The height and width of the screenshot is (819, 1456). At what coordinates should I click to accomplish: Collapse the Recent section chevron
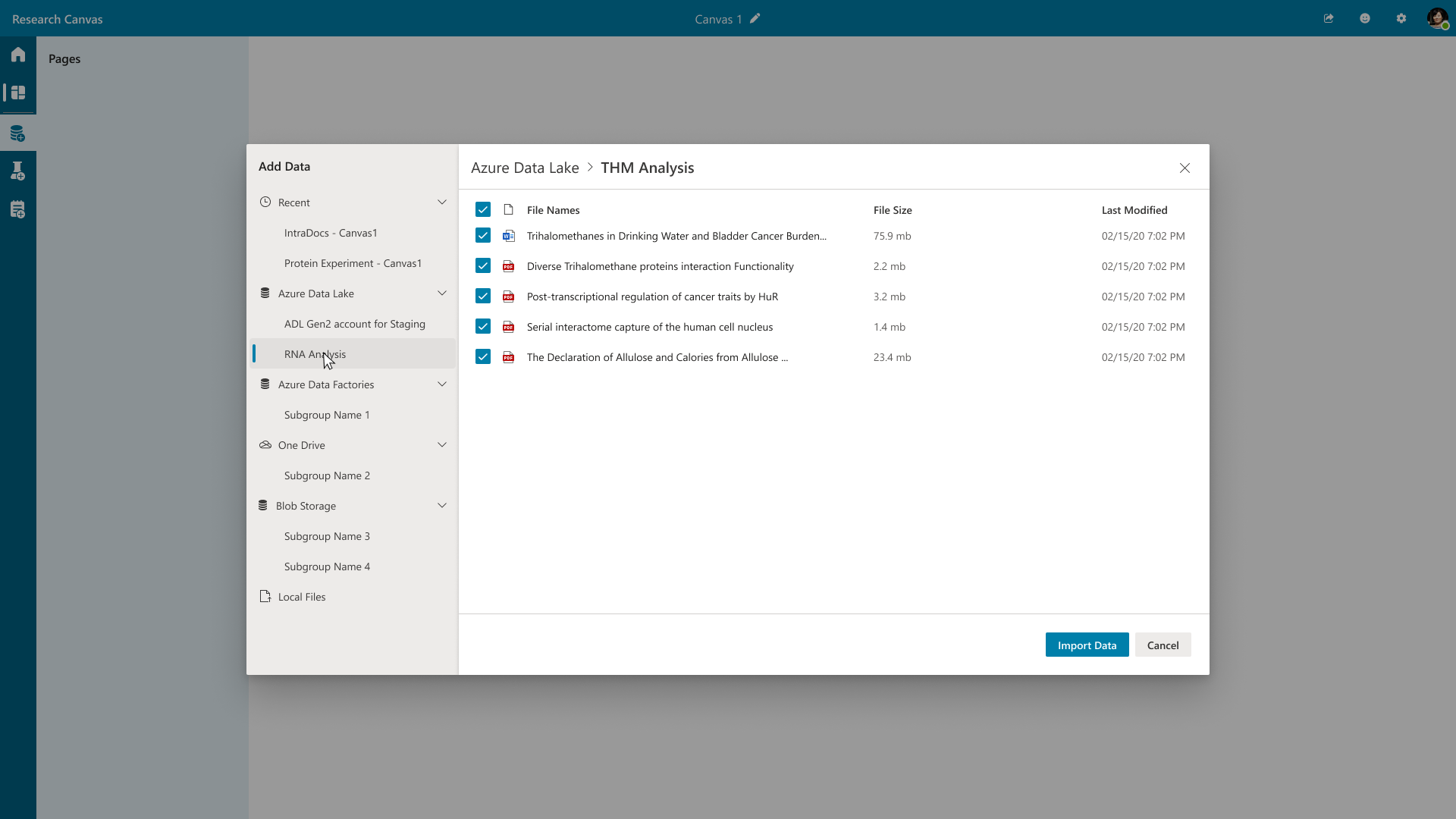[442, 202]
